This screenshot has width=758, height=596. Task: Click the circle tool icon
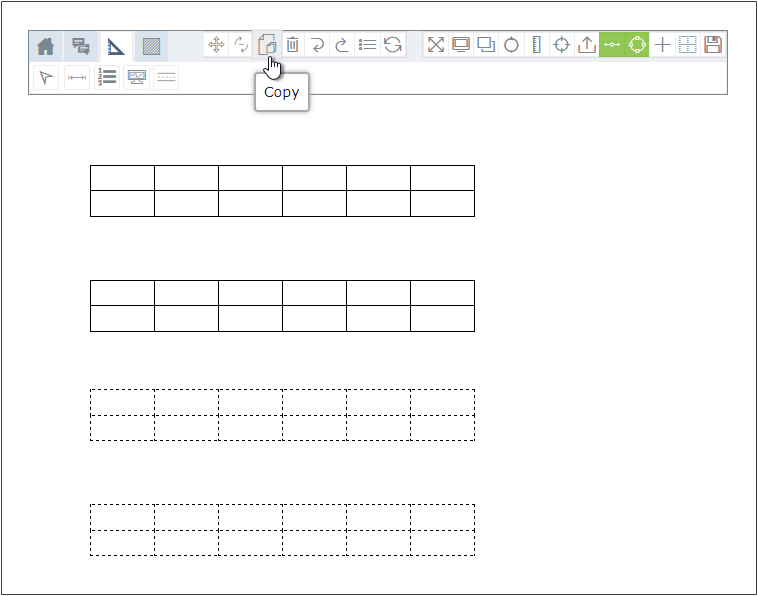point(511,45)
